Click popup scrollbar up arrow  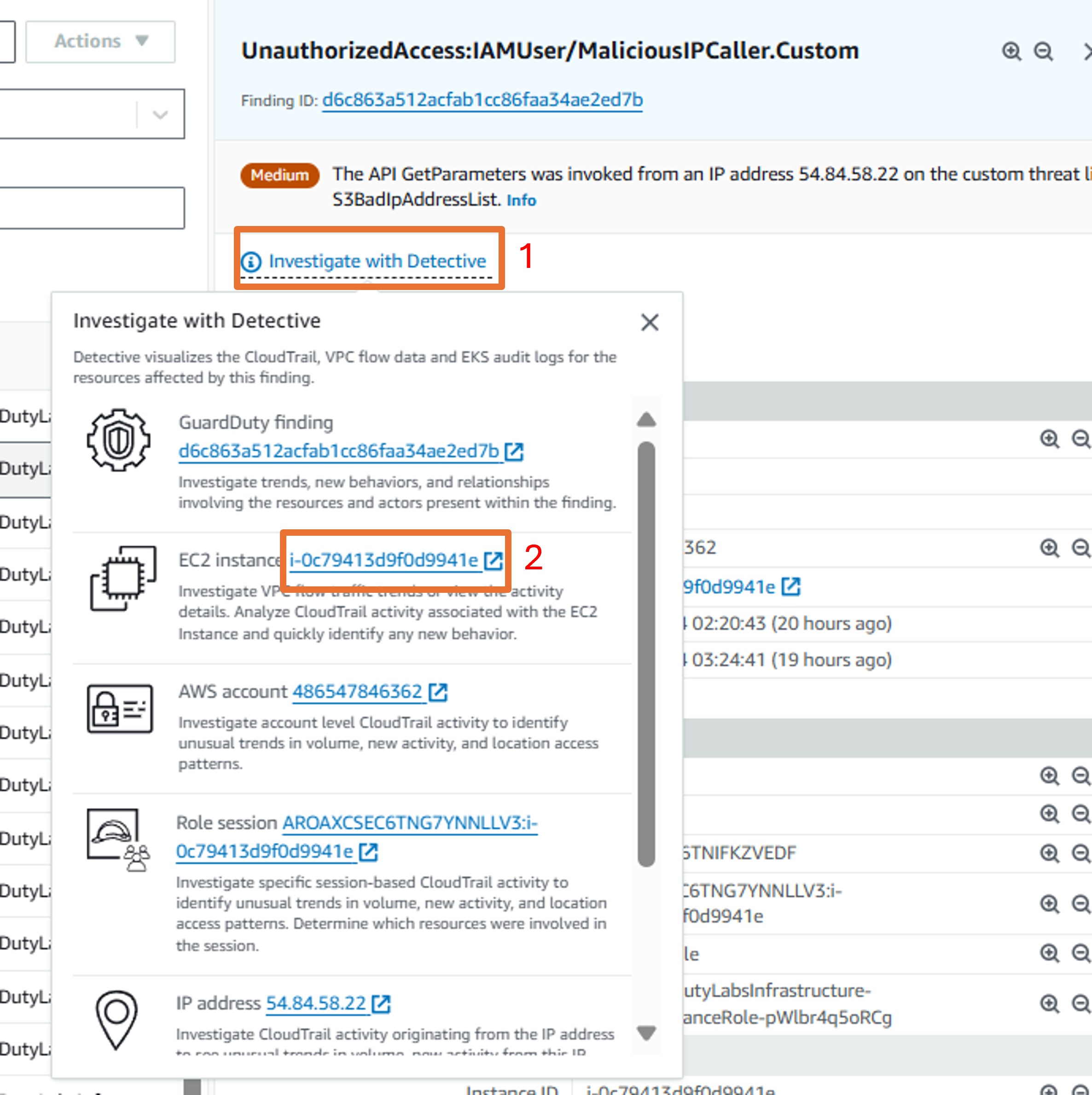646,419
